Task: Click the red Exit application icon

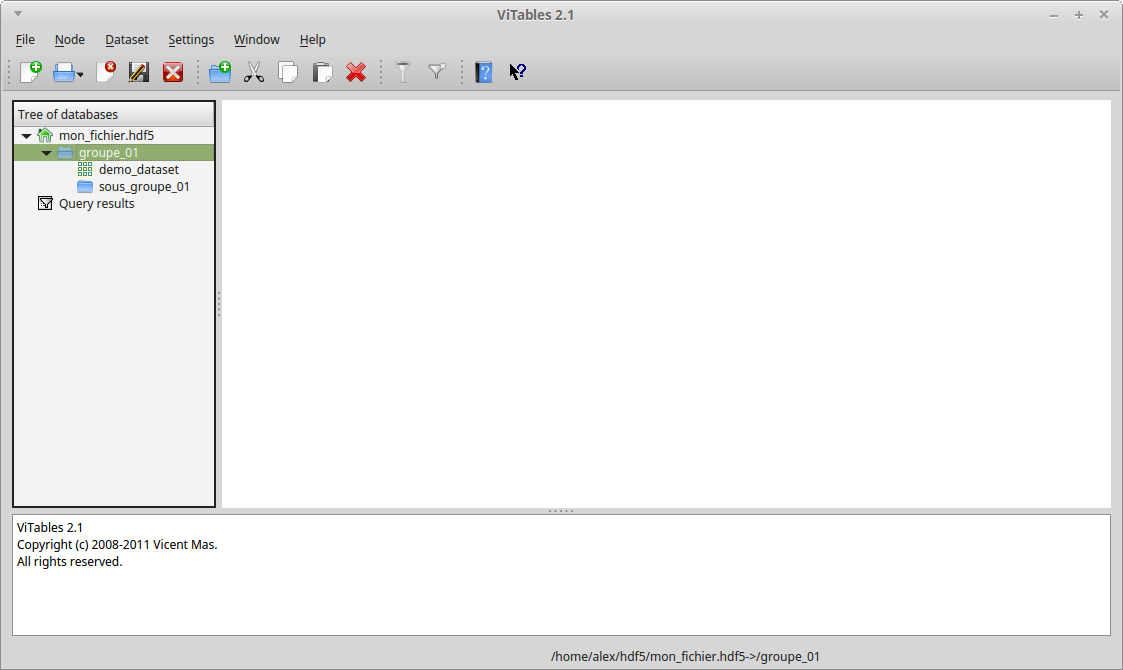Action: (173, 72)
